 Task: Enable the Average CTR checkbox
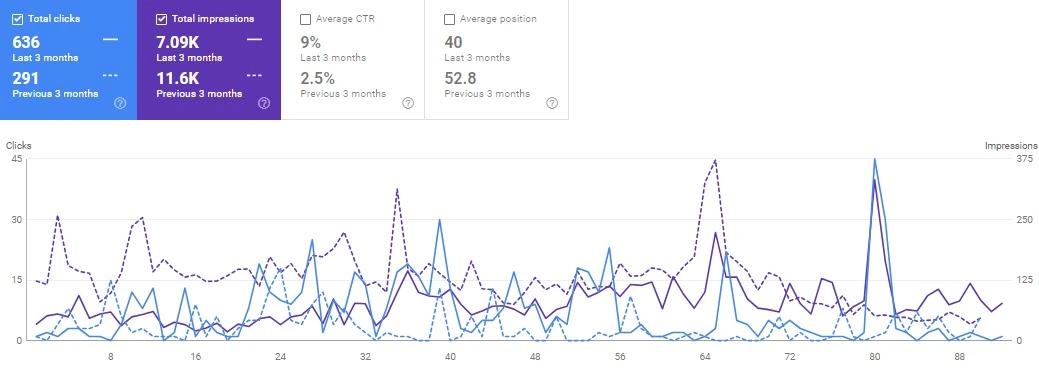(x=305, y=19)
